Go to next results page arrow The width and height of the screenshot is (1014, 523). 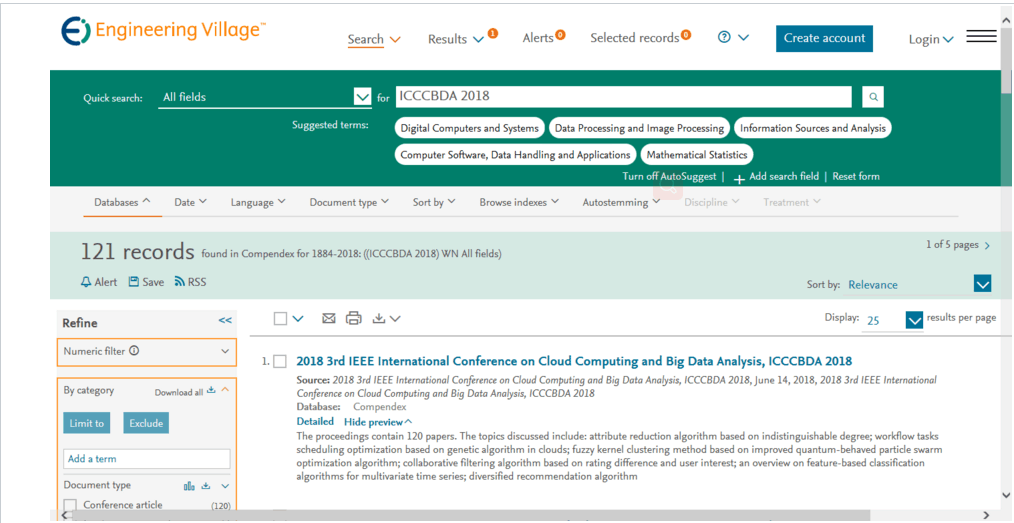[x=987, y=246]
